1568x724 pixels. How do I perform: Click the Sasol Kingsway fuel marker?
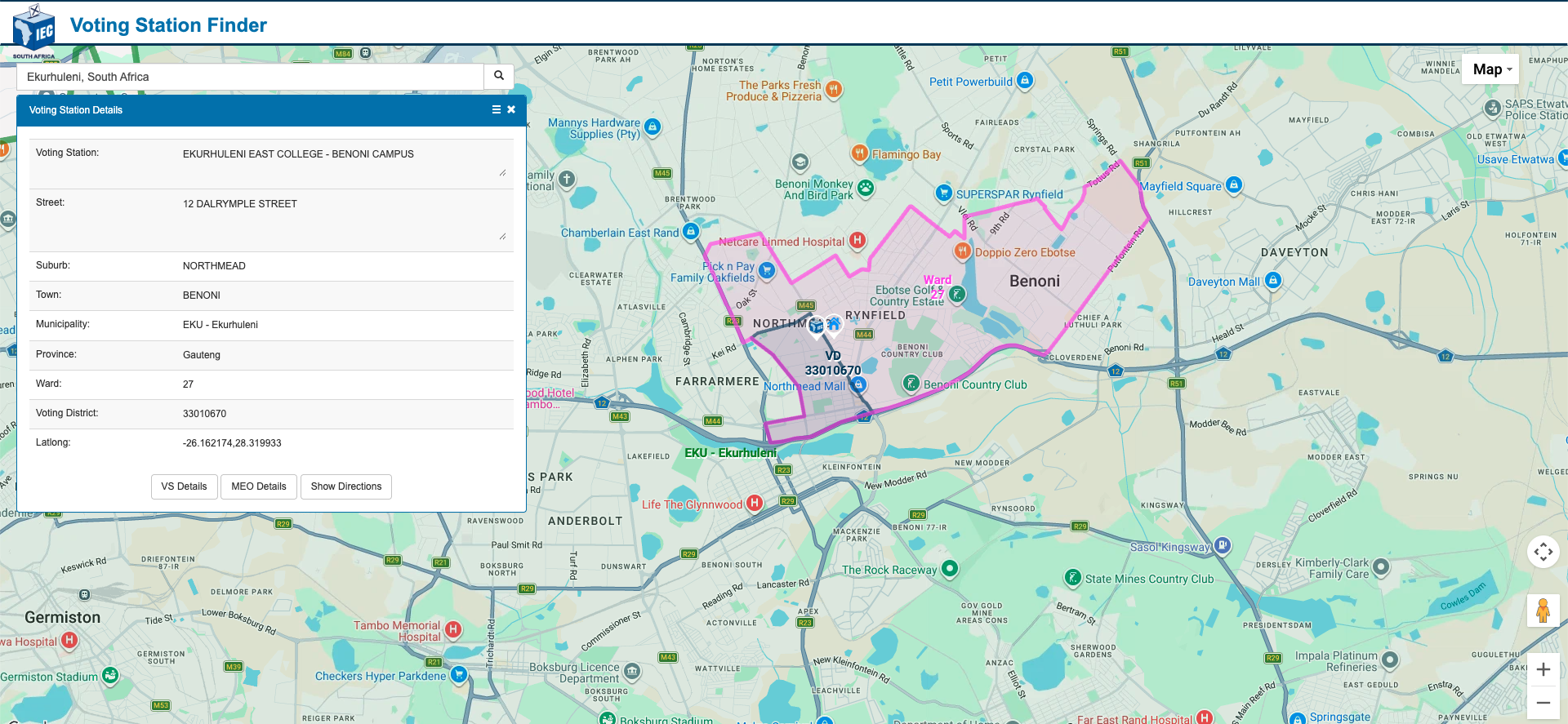[x=1223, y=545]
